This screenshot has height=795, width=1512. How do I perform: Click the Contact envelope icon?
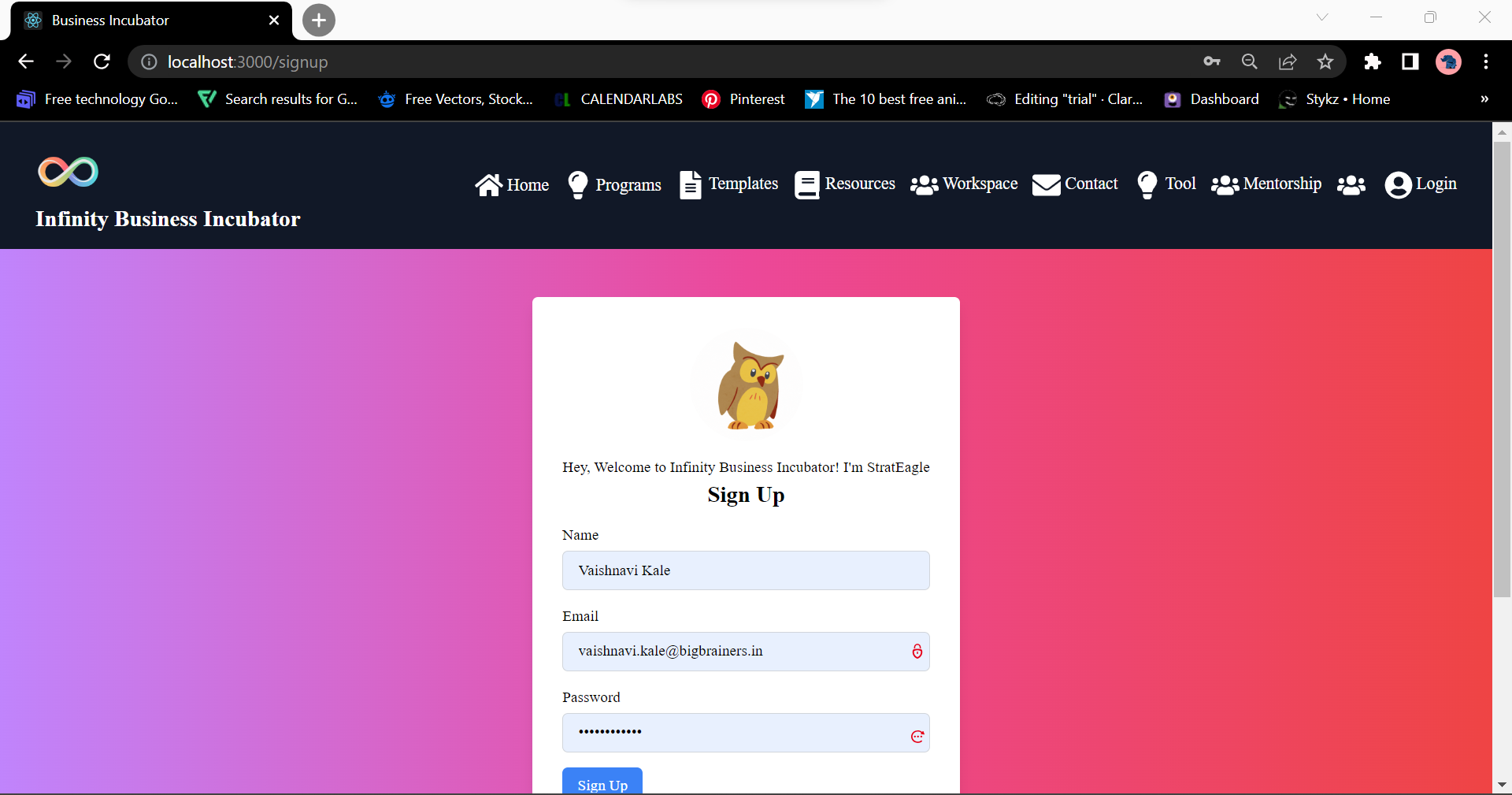(x=1047, y=184)
